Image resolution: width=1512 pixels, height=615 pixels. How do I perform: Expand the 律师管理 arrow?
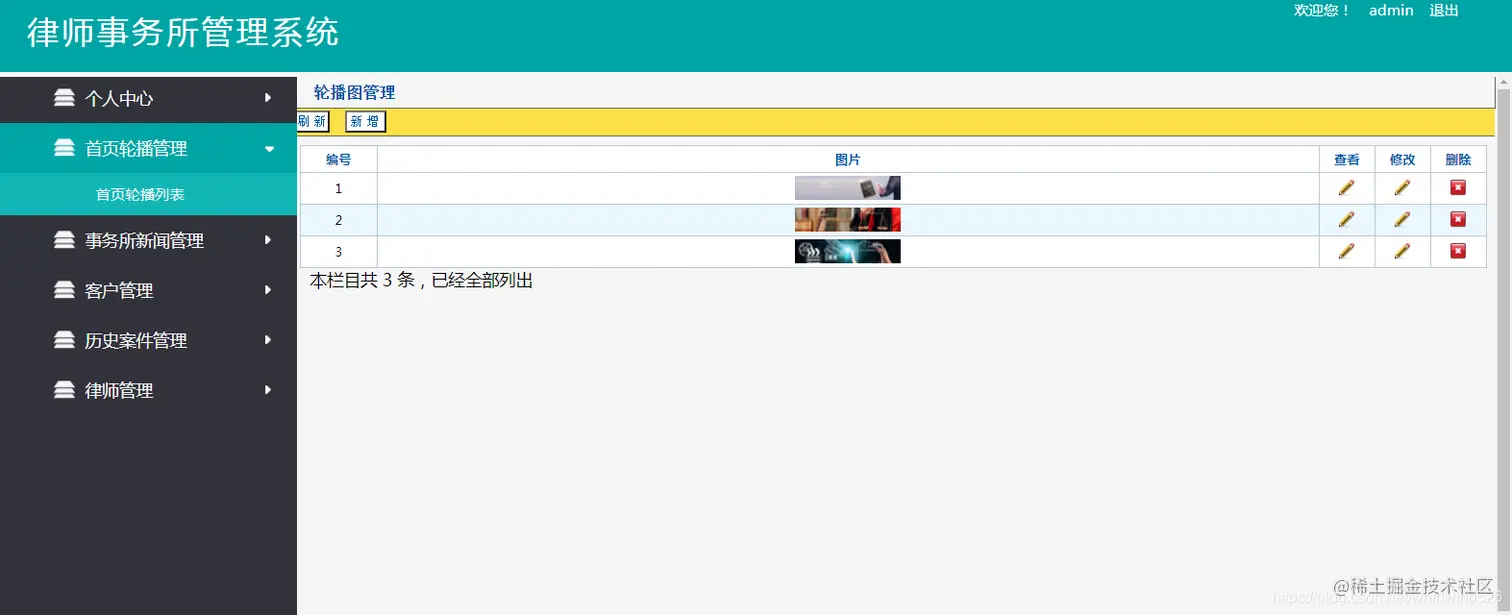coord(268,390)
